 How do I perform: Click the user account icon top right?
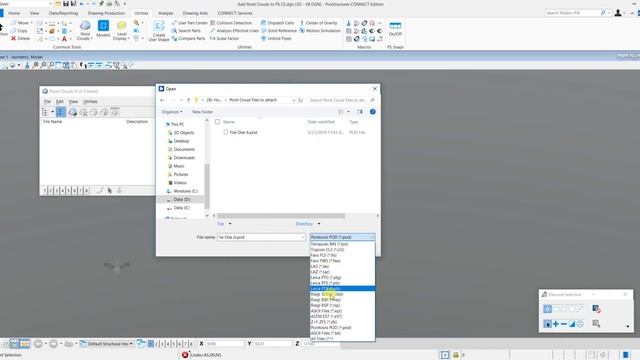pos(618,13)
